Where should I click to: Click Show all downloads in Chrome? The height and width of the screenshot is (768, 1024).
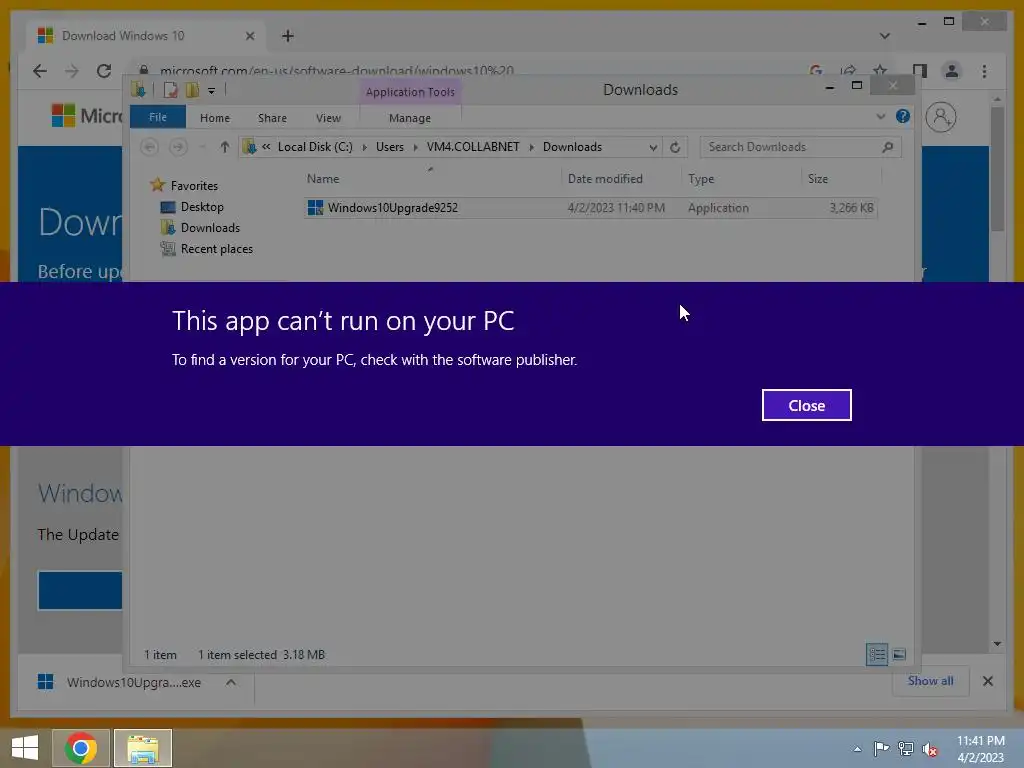coord(930,681)
